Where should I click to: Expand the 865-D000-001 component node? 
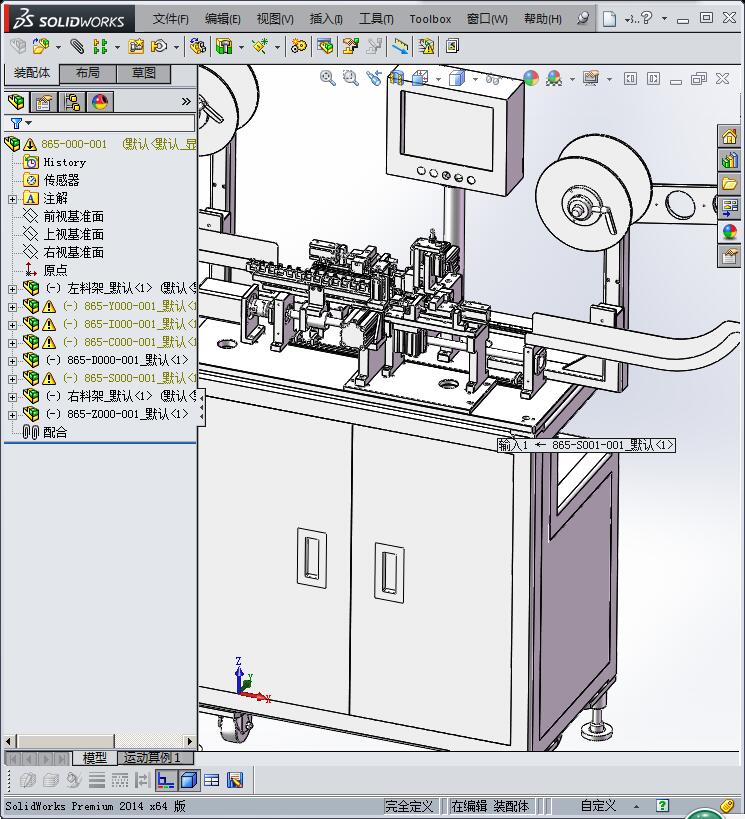pyautogui.click(x=12, y=361)
